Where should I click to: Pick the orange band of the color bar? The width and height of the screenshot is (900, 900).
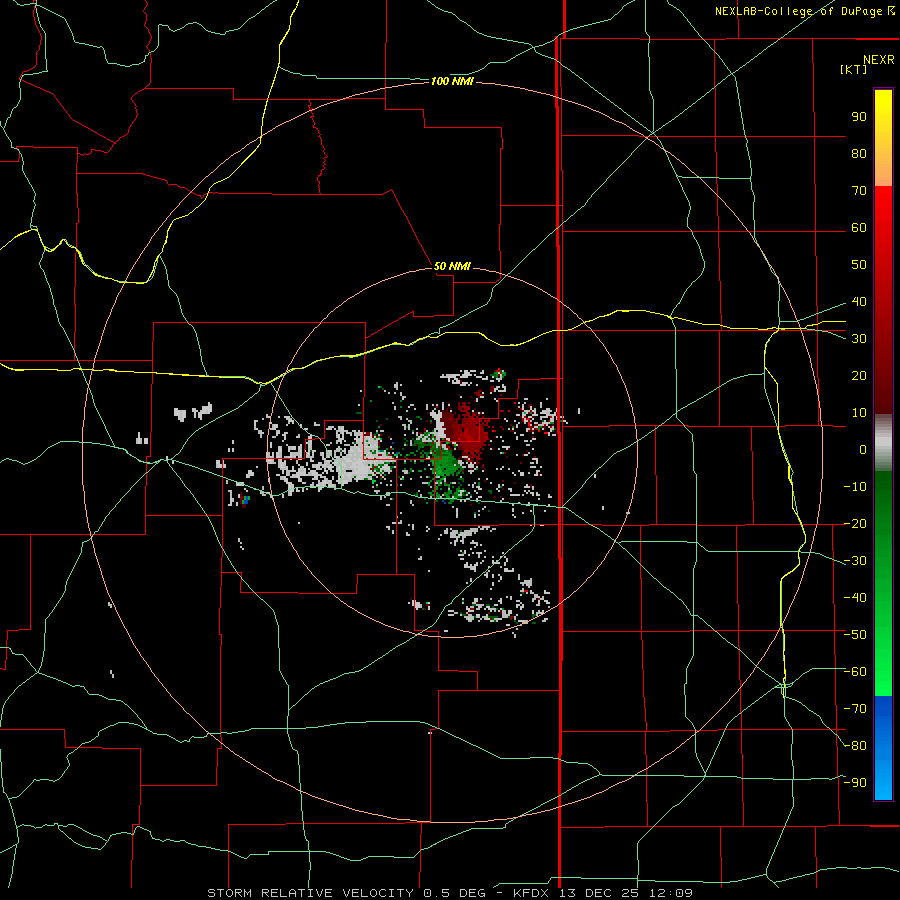click(x=883, y=172)
